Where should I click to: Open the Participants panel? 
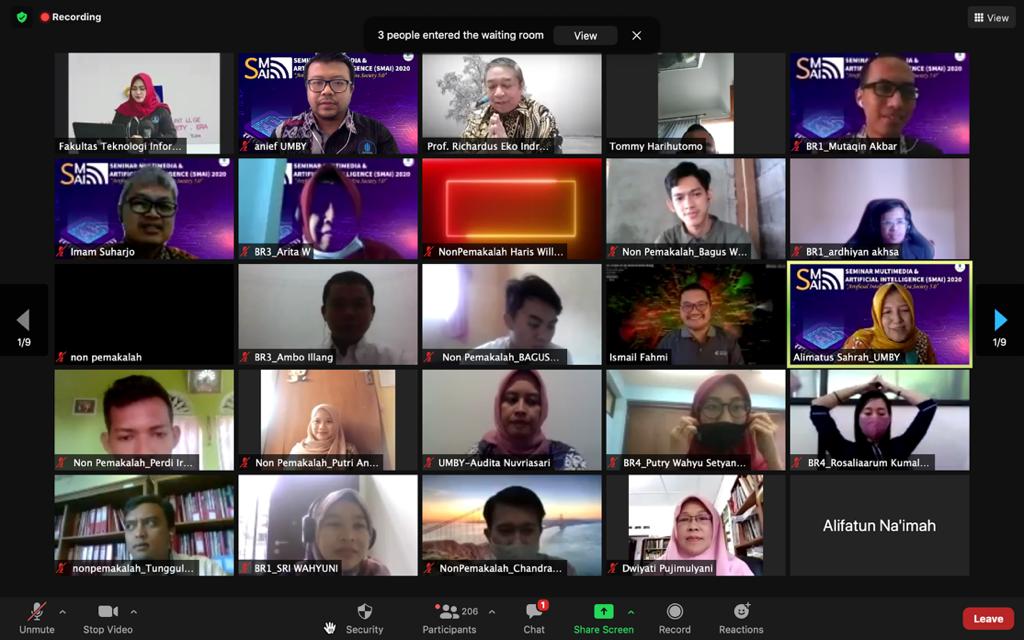coord(449,618)
